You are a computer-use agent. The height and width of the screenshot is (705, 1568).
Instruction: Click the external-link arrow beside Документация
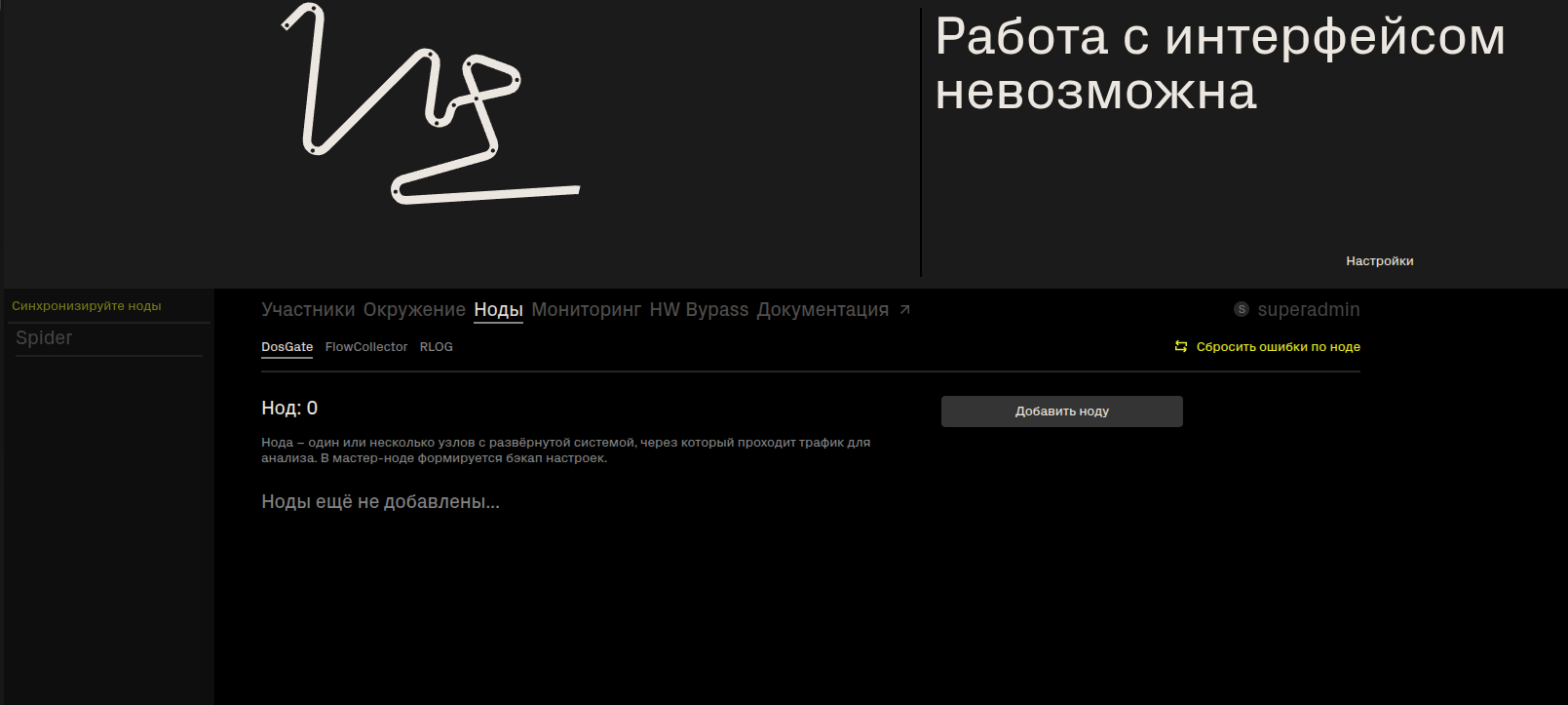[x=904, y=309]
